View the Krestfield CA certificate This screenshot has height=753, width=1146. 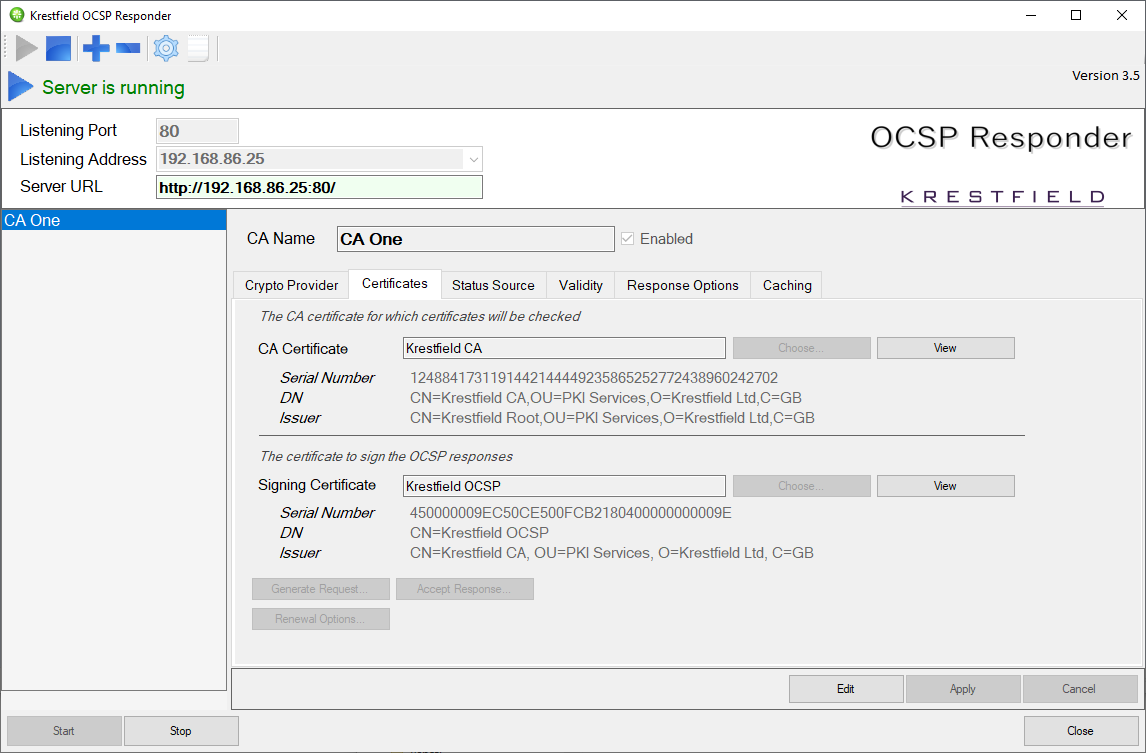point(946,348)
